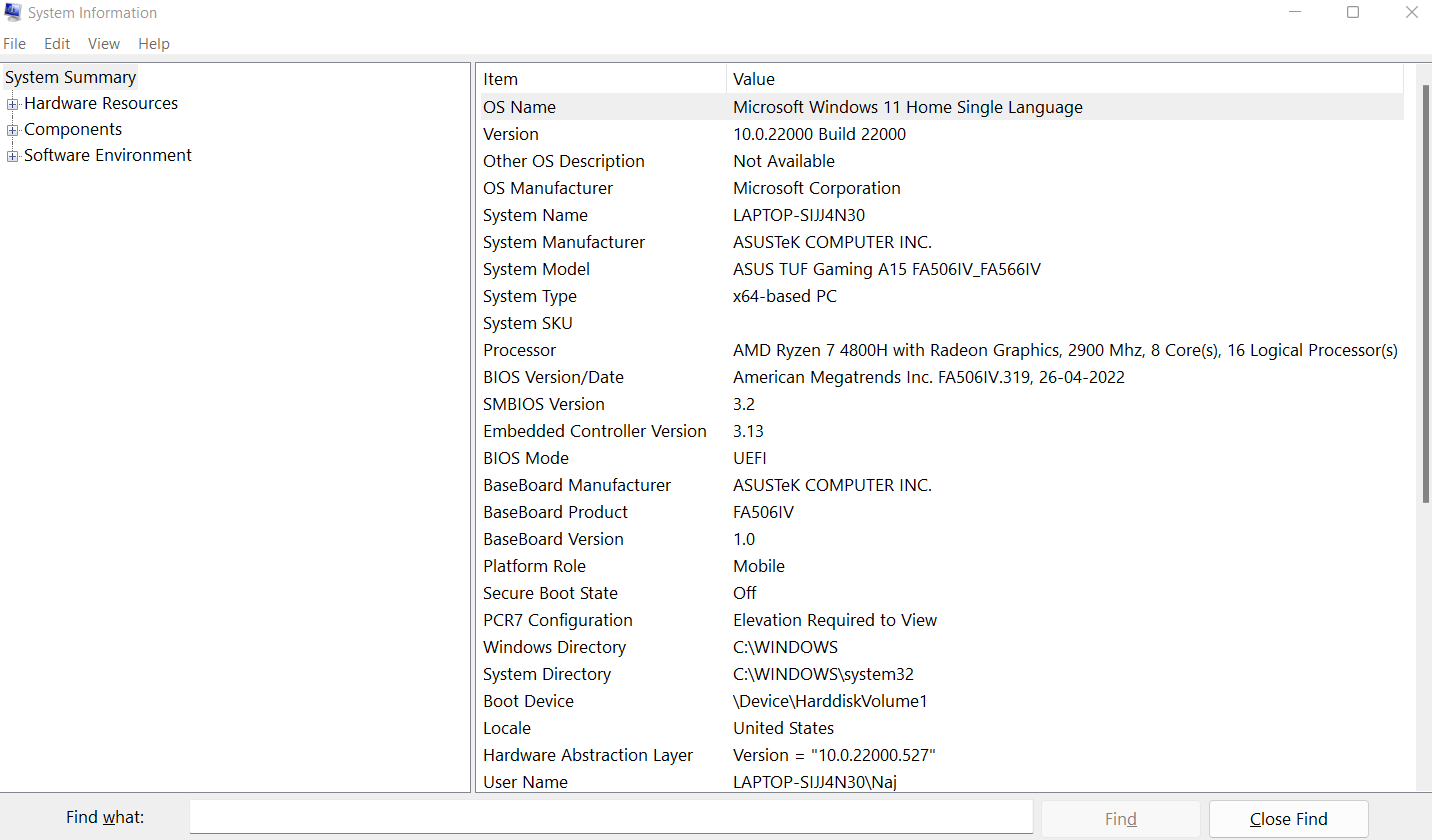Click the x64-based PC value

coord(785,296)
